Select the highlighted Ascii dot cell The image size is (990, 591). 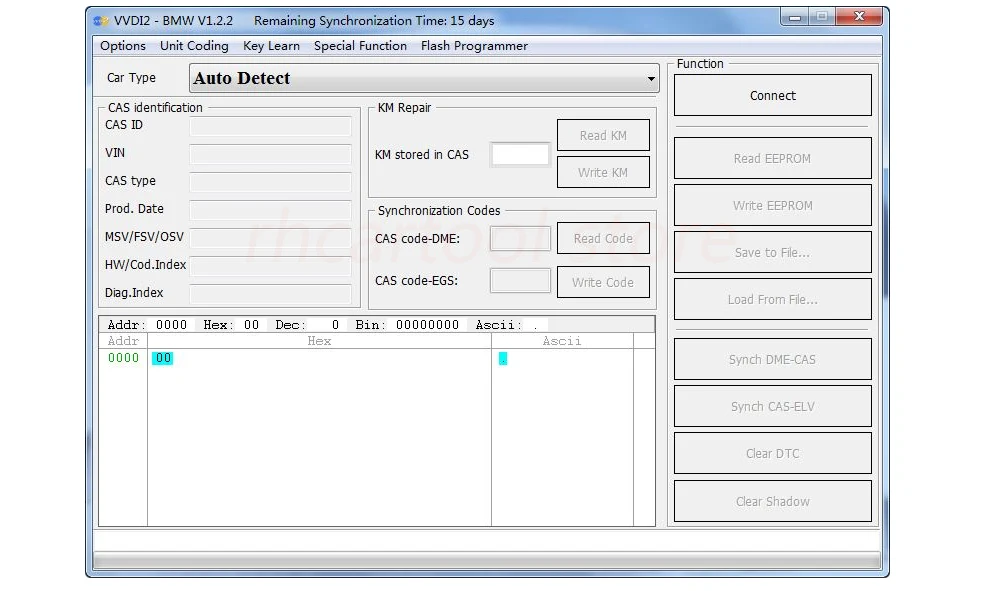pyautogui.click(x=503, y=359)
